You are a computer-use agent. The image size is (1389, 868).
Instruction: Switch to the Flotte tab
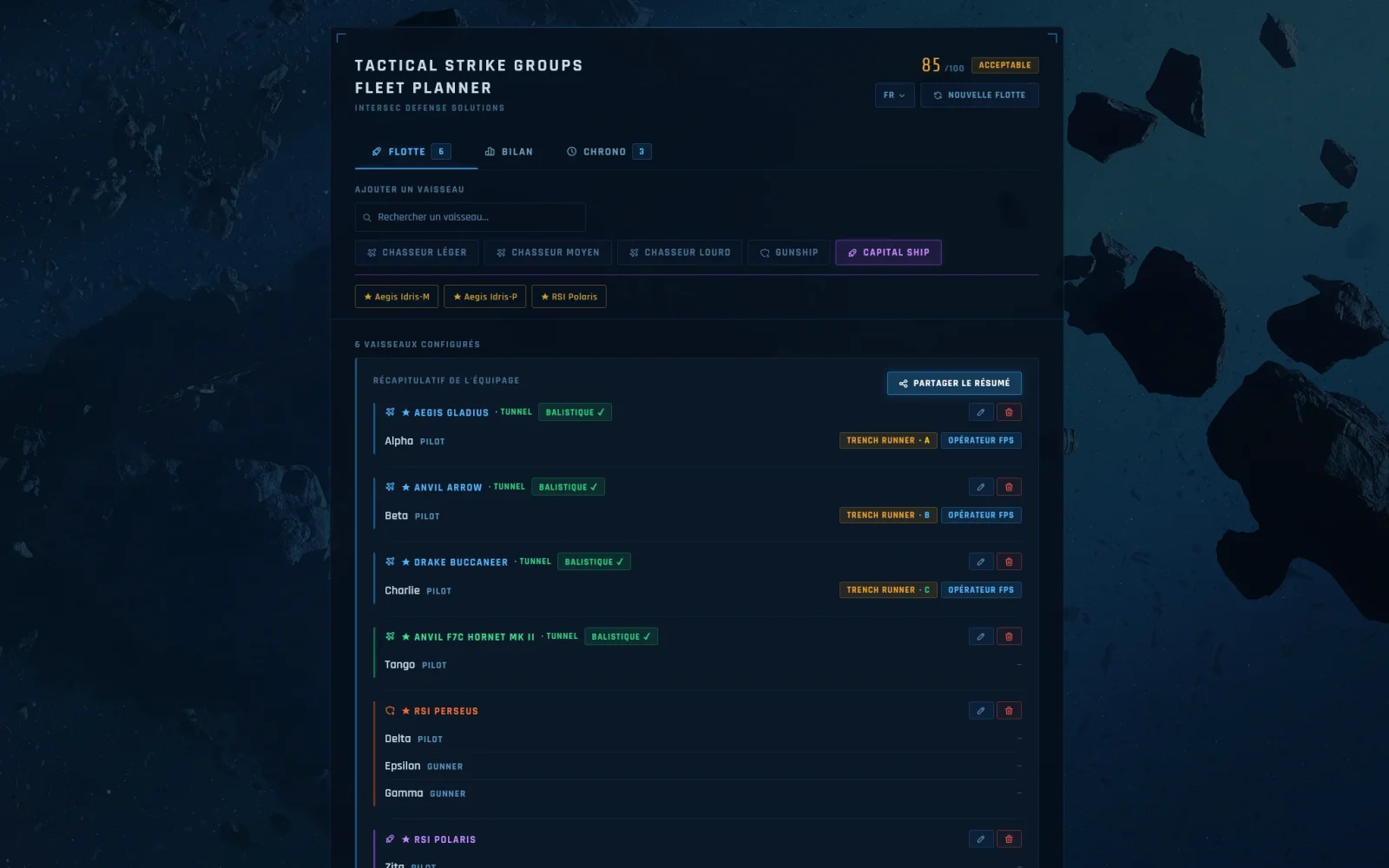coord(416,151)
